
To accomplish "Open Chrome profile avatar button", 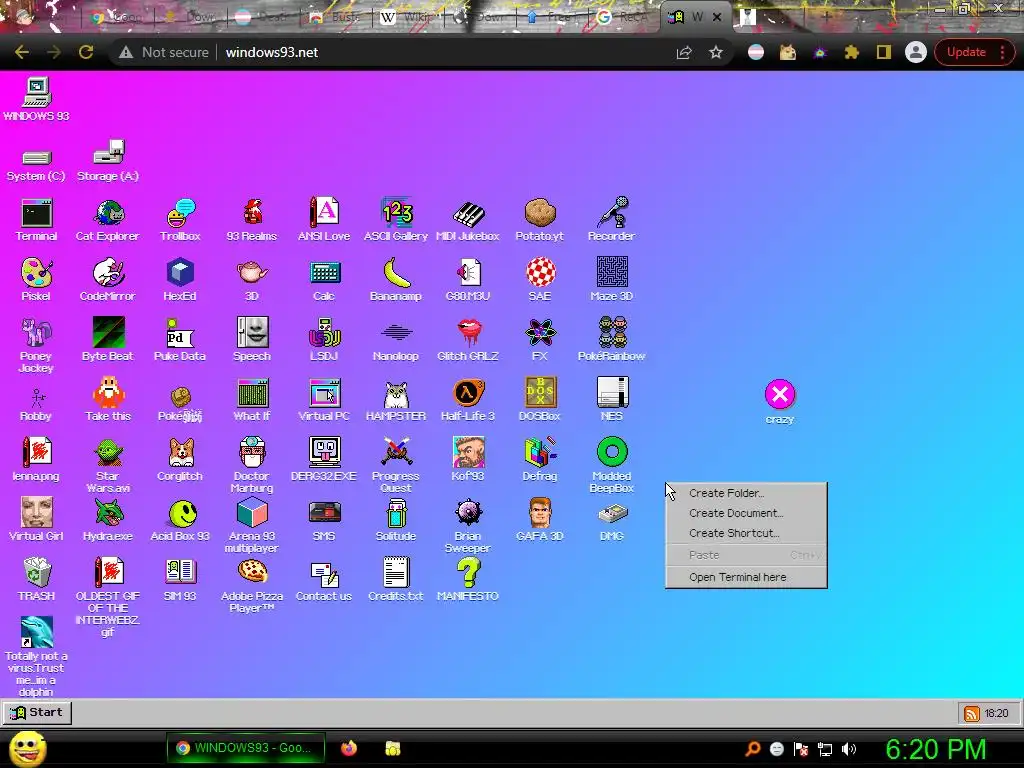I will coord(916,52).
